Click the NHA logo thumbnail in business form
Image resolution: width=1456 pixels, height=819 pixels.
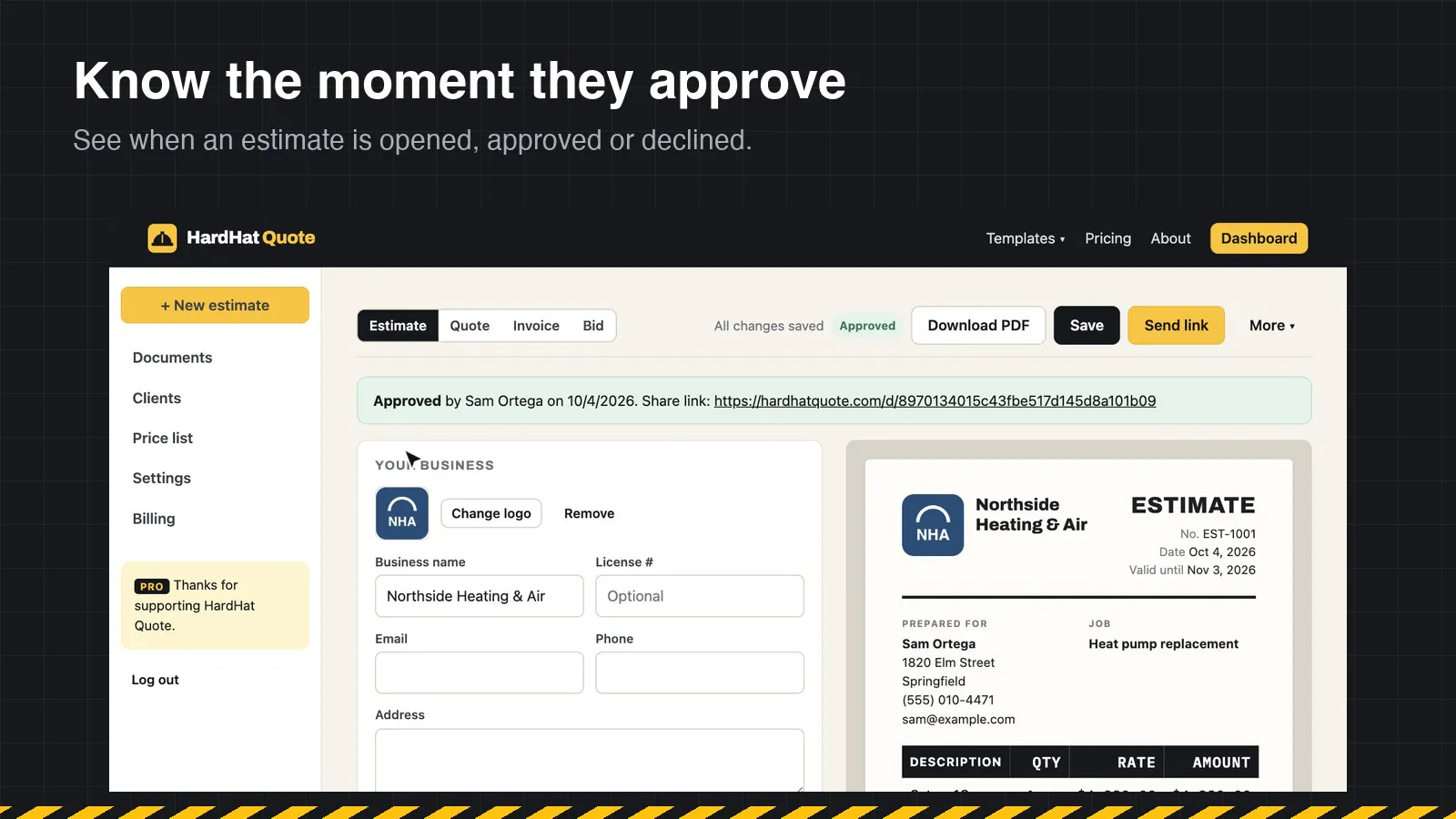click(402, 513)
